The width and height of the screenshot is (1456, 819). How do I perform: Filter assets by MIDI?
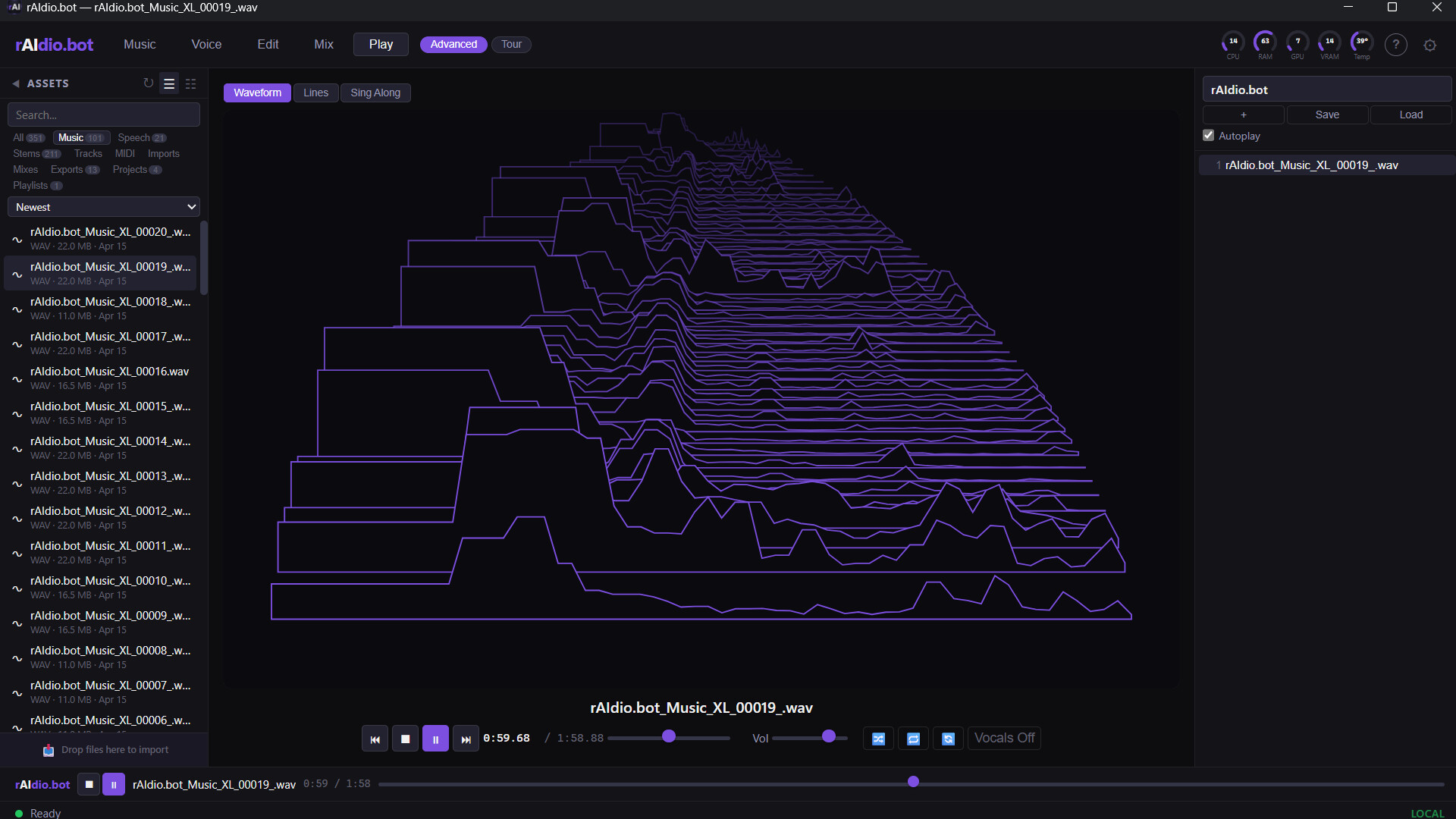pyautogui.click(x=125, y=153)
